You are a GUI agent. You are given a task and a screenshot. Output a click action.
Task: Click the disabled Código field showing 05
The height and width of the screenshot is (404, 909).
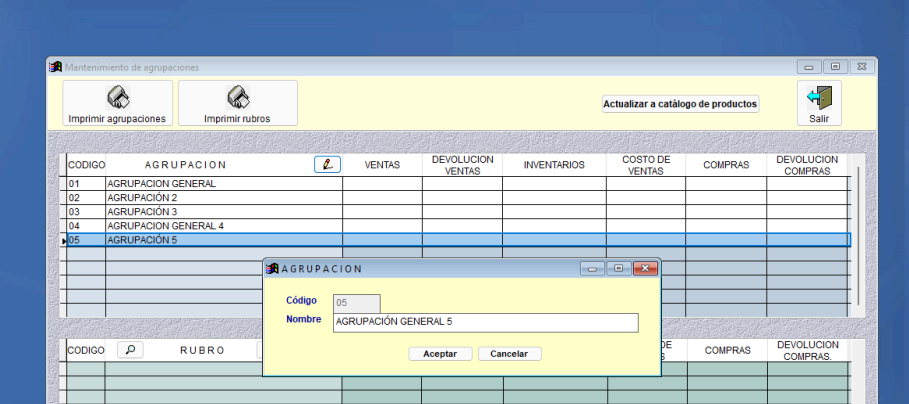click(x=357, y=303)
